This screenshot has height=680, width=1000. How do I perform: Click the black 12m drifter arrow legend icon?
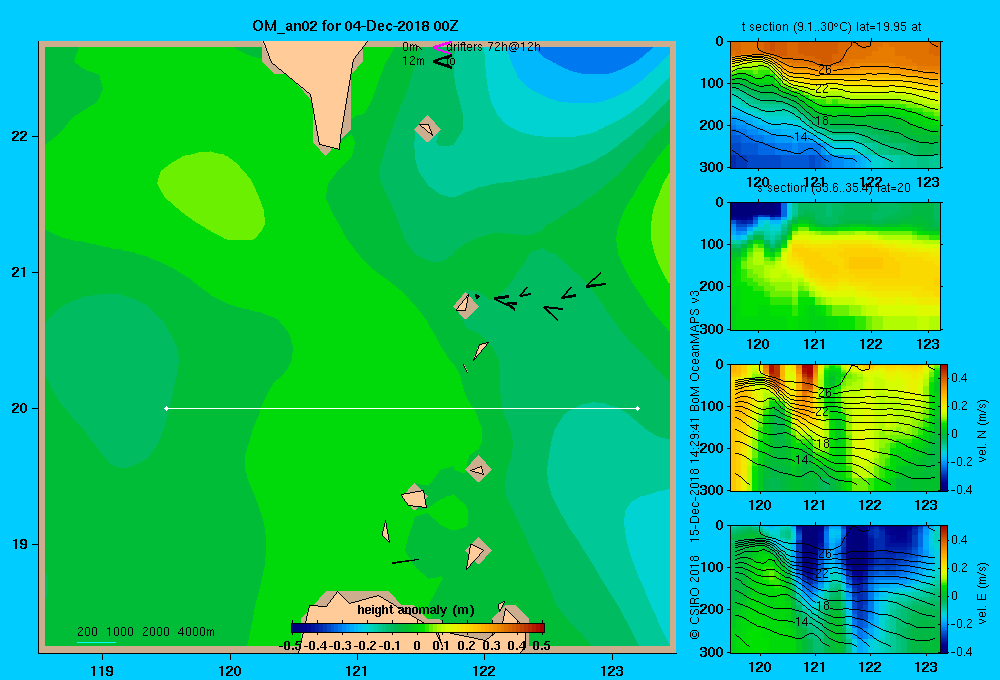[x=442, y=61]
